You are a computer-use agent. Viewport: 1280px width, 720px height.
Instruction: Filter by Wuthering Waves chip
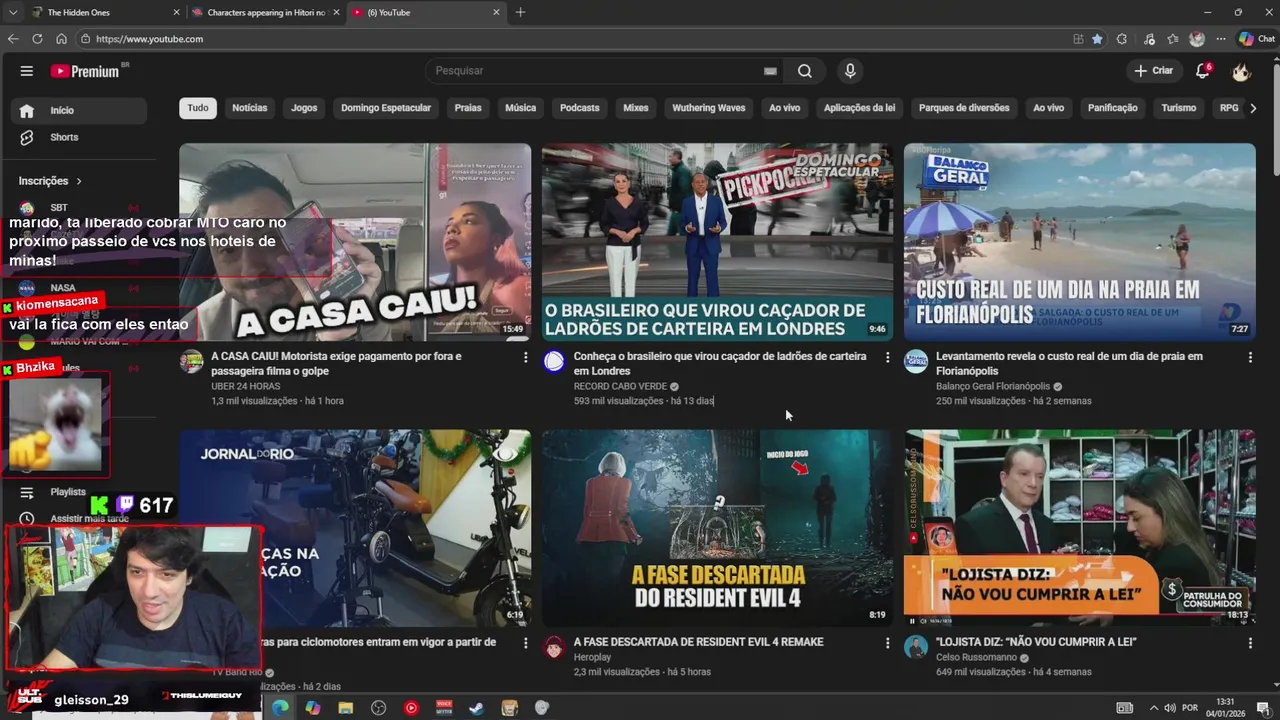tap(709, 108)
